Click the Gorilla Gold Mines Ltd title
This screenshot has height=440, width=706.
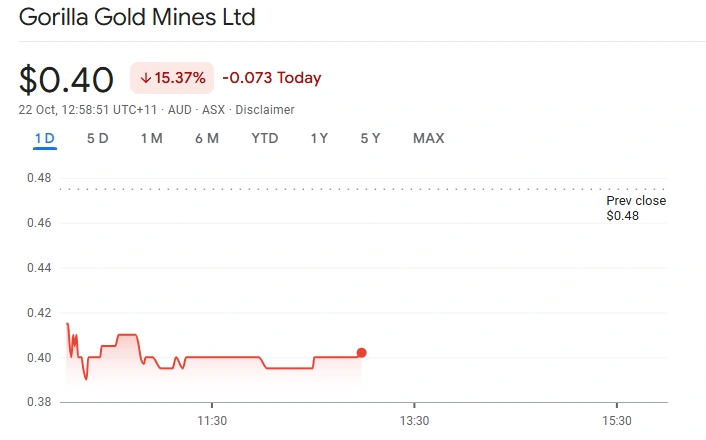tap(137, 17)
